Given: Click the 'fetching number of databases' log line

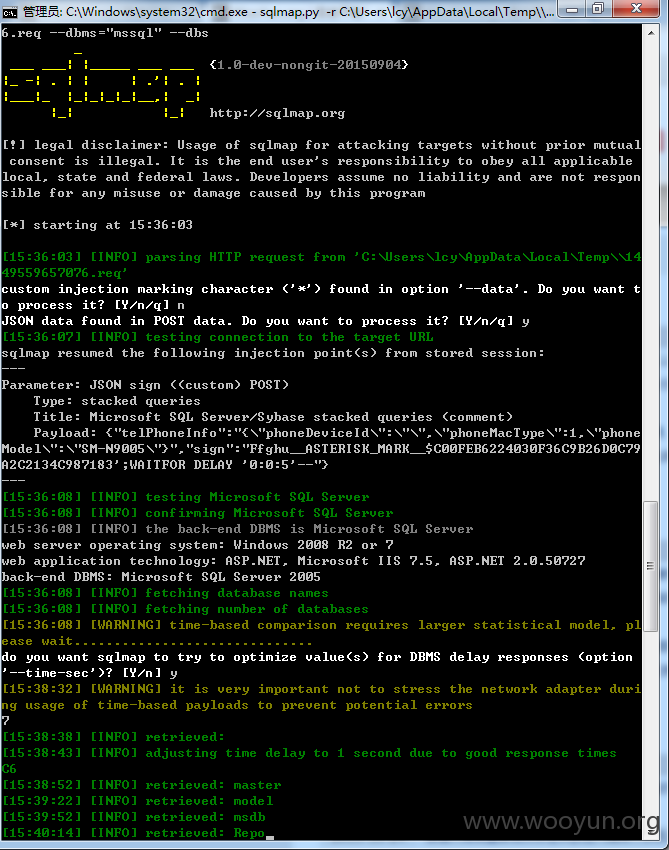Looking at the screenshot, I should pos(185,609).
